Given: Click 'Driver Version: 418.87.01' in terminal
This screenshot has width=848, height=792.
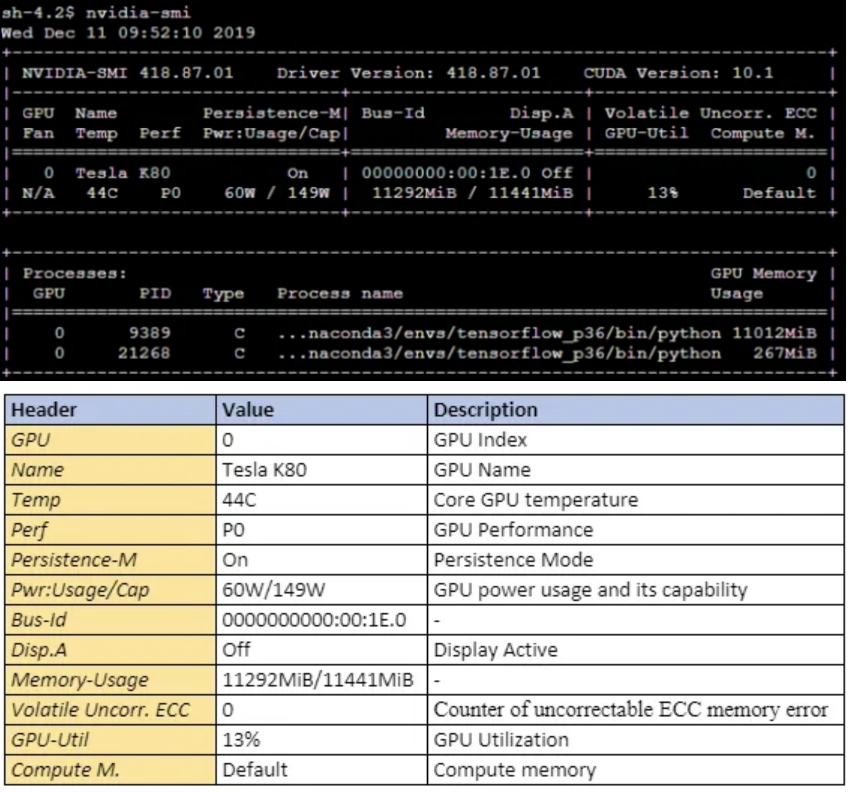Looking at the screenshot, I should [408, 73].
